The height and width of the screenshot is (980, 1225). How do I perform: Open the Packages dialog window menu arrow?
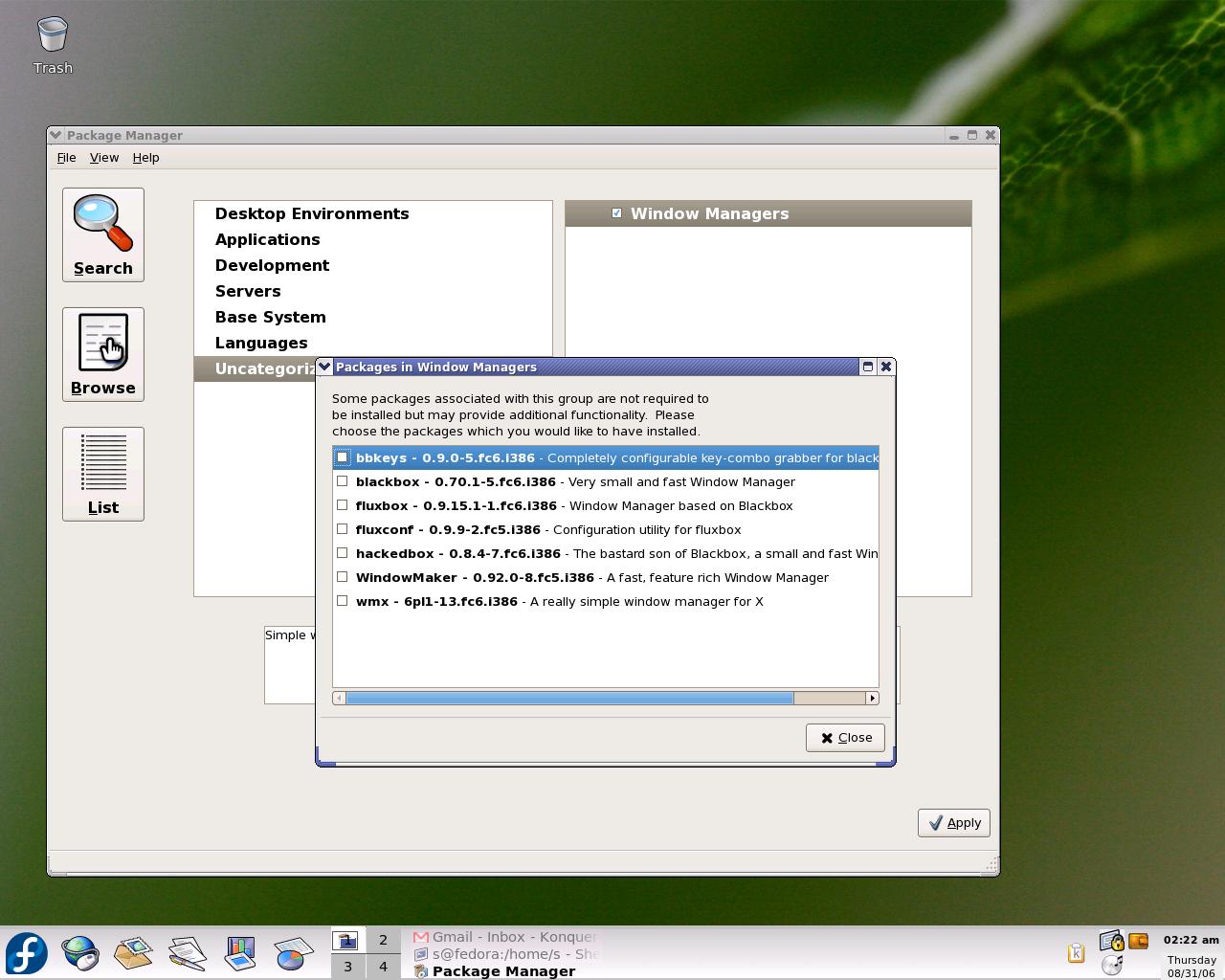pyautogui.click(x=324, y=367)
